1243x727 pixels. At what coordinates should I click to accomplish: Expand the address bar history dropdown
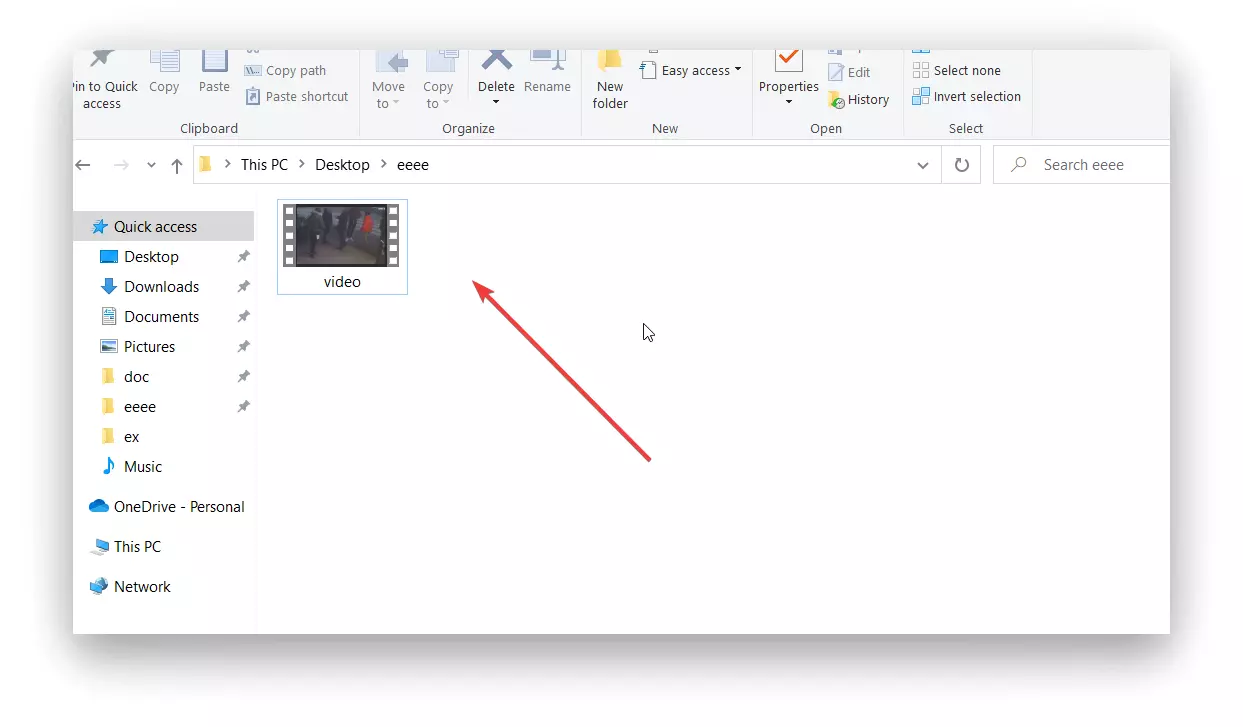pos(923,165)
